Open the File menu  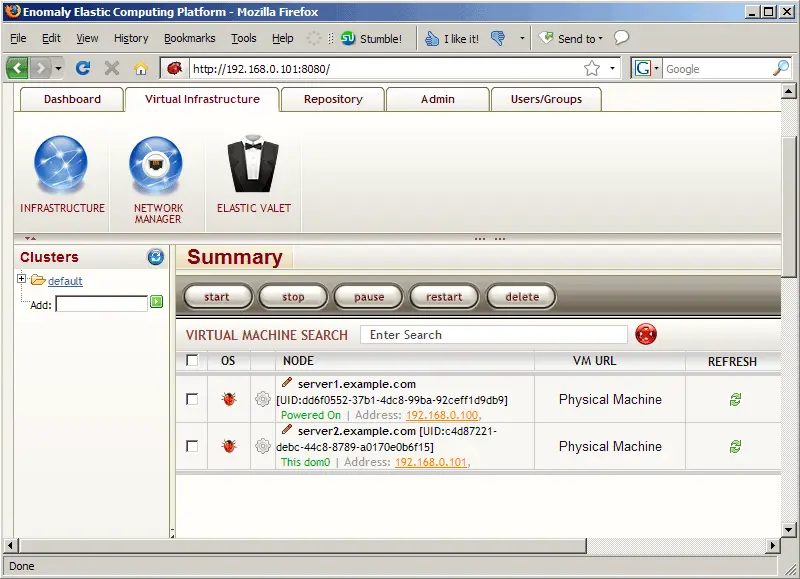click(x=18, y=38)
